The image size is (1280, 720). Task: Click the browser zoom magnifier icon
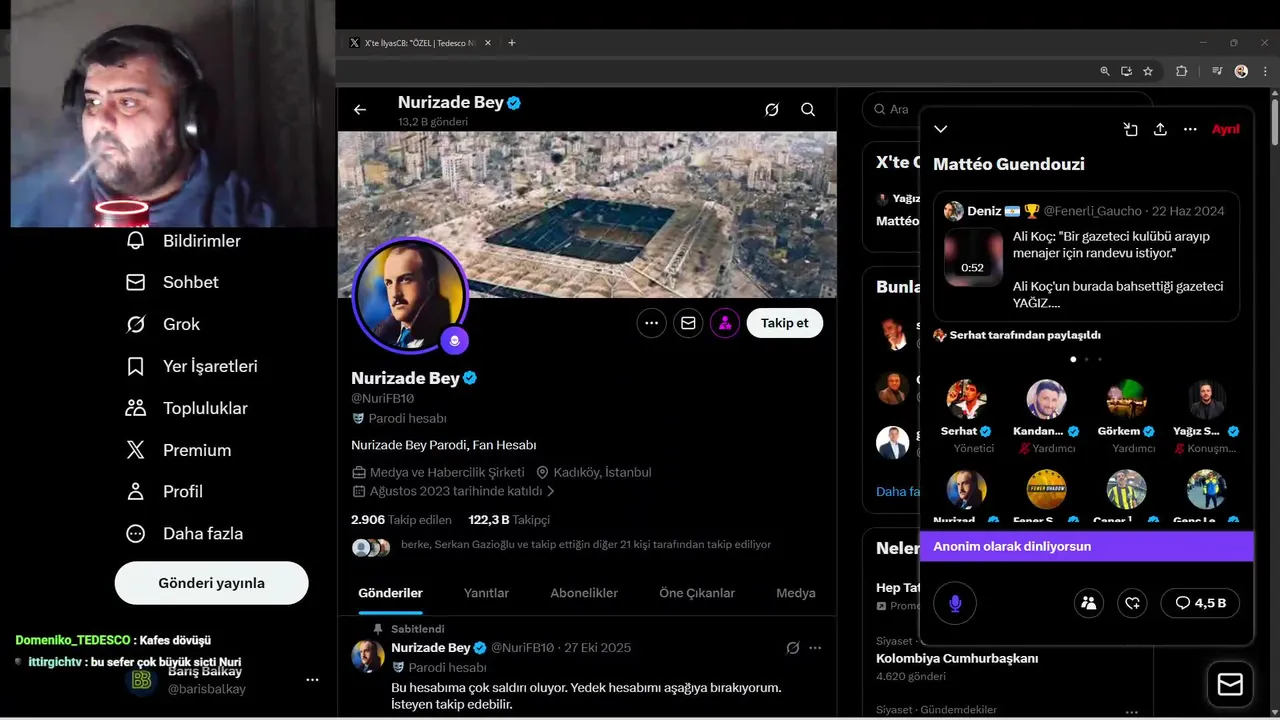pyautogui.click(x=1104, y=71)
